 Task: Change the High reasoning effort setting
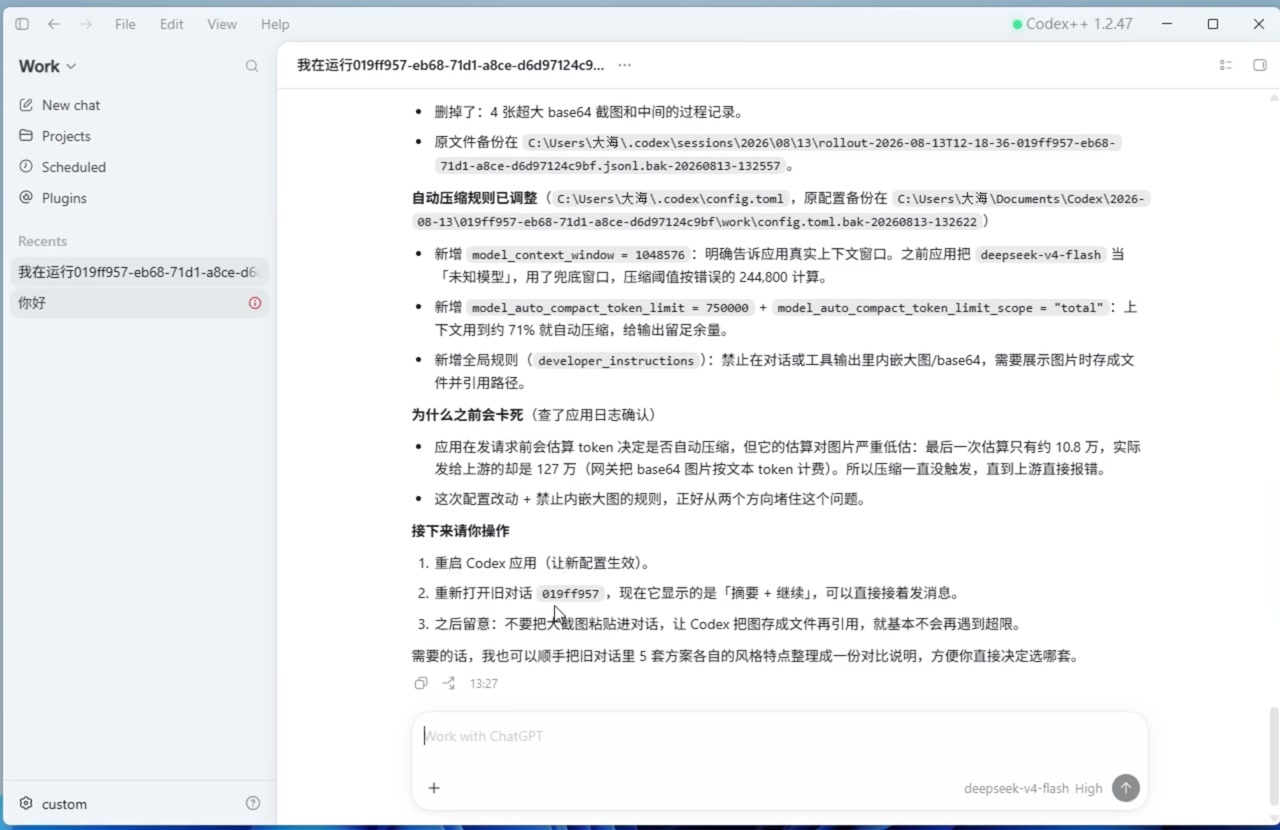coord(1089,788)
